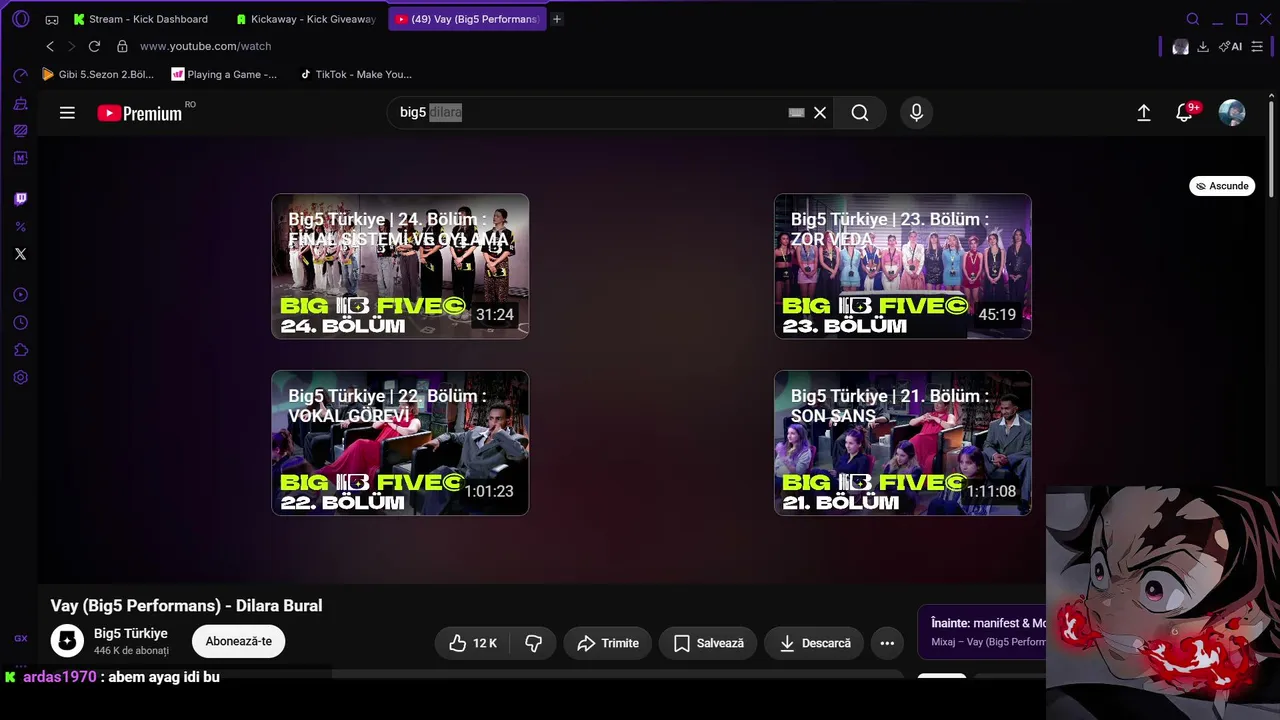The height and width of the screenshot is (720, 1280).
Task: Start voice search with microphone
Action: point(916,113)
